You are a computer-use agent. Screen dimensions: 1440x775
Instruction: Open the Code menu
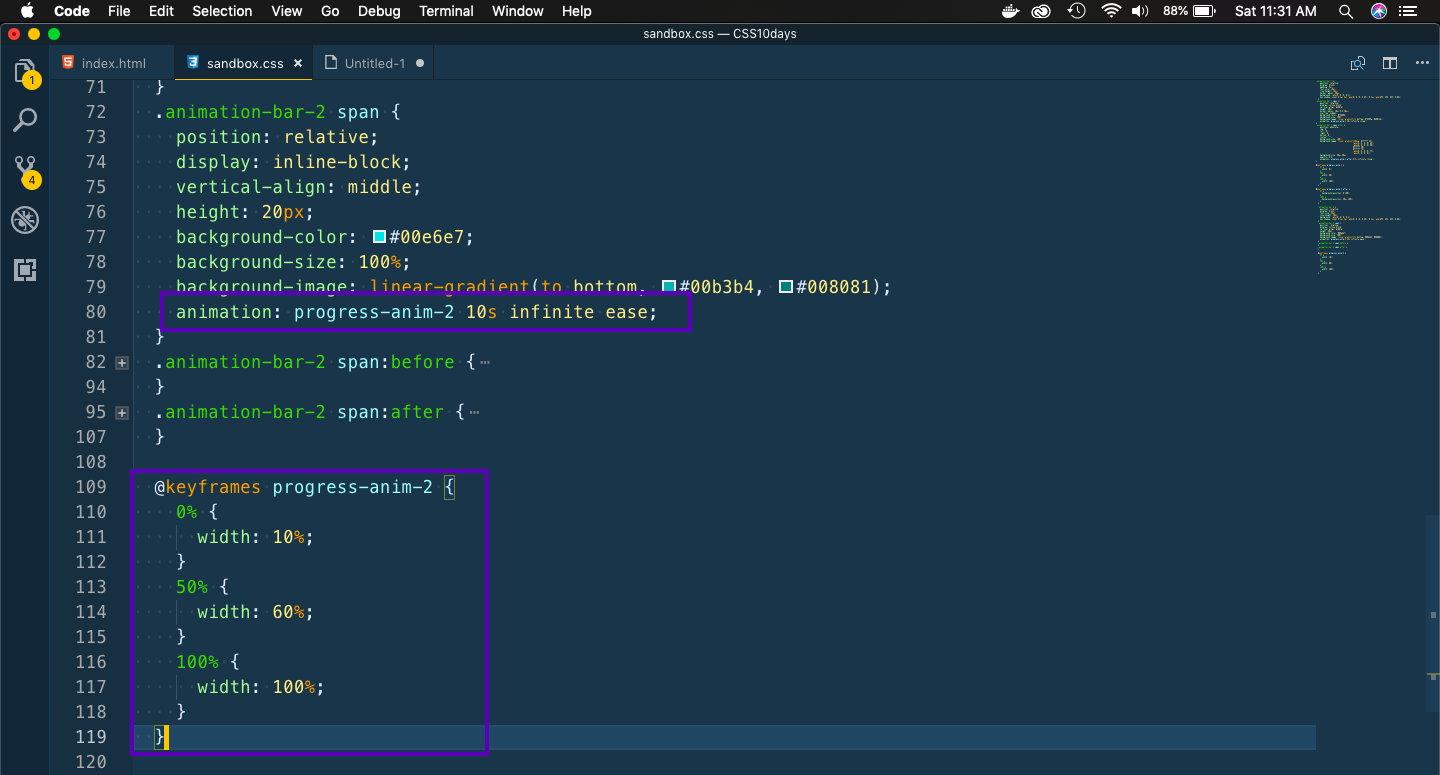tap(71, 11)
